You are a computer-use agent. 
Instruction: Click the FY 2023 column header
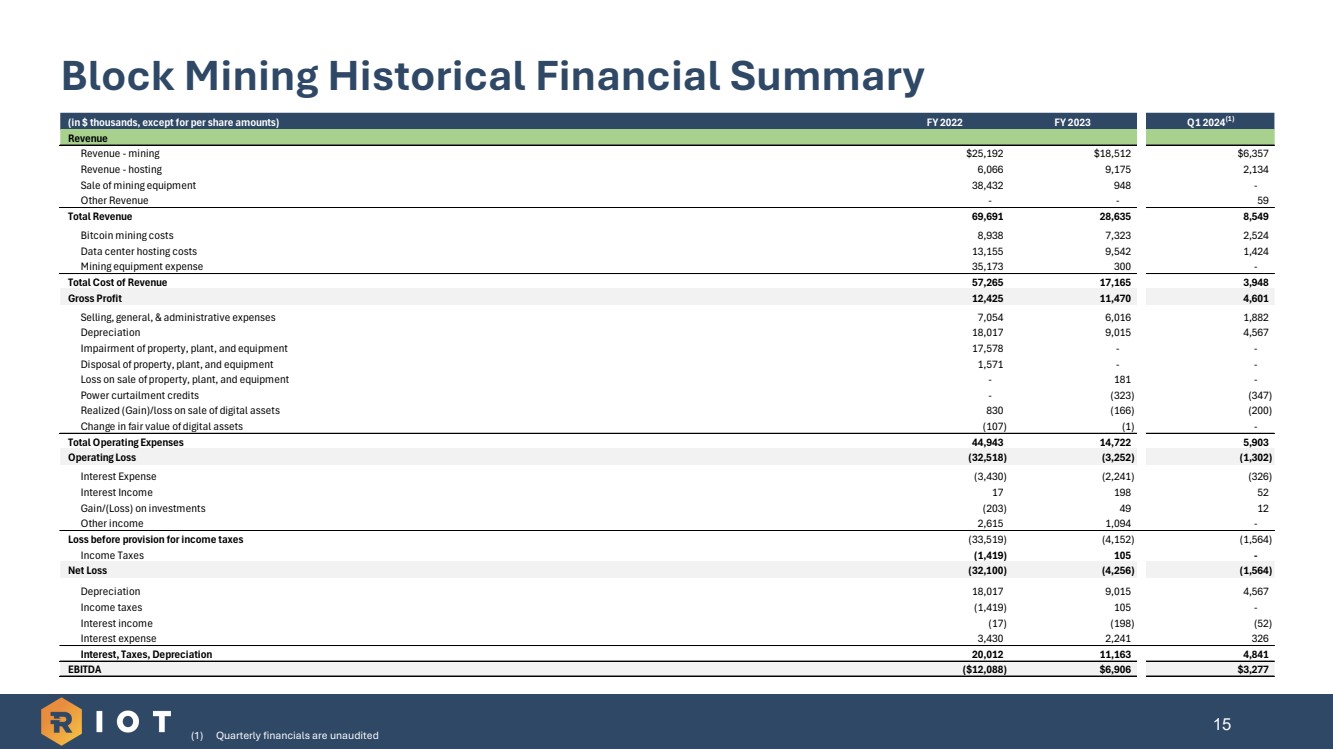[1072, 122]
